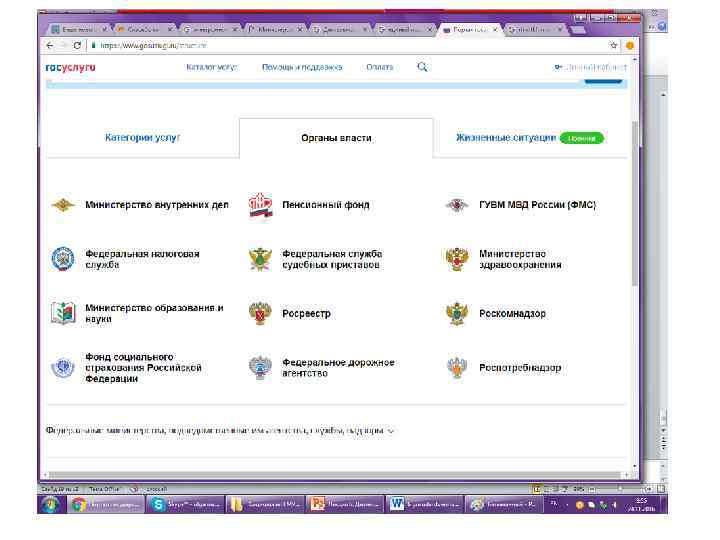Open Федеральное дорожное агентство link

pos(338,368)
